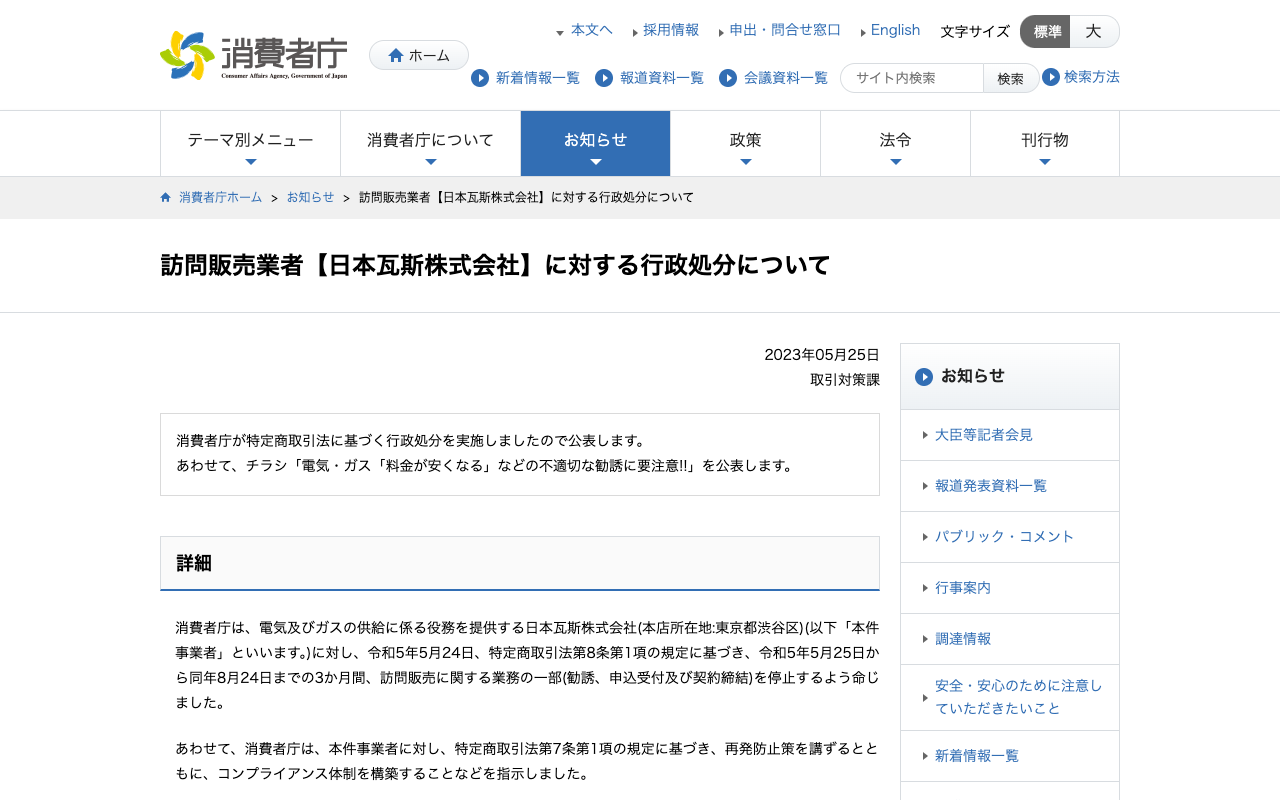The width and height of the screenshot is (1280, 800).
Task: Click the triangle bullet beside 行事案内
Action: 925,588
